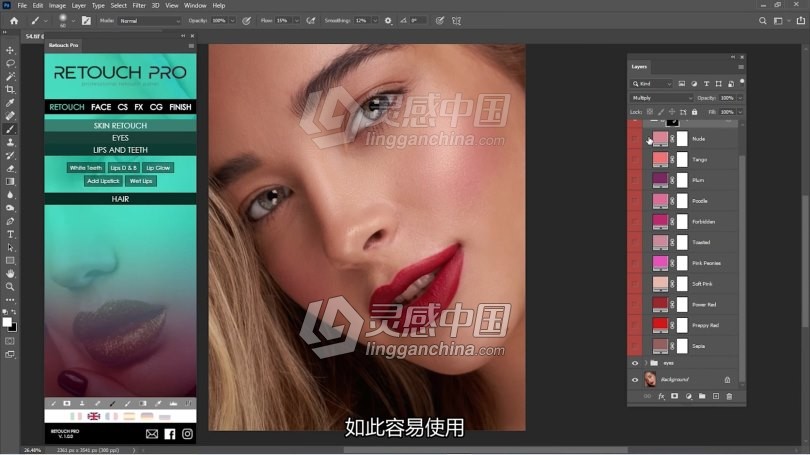810x455 pixels.
Task: Open brush settings panel icon
Action: pyautogui.click(x=86, y=21)
